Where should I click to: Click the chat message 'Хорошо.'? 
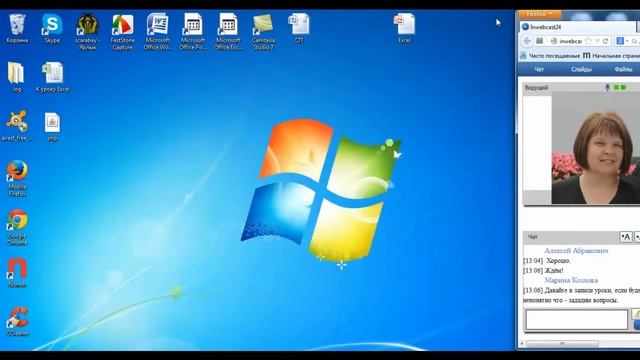pos(558,261)
